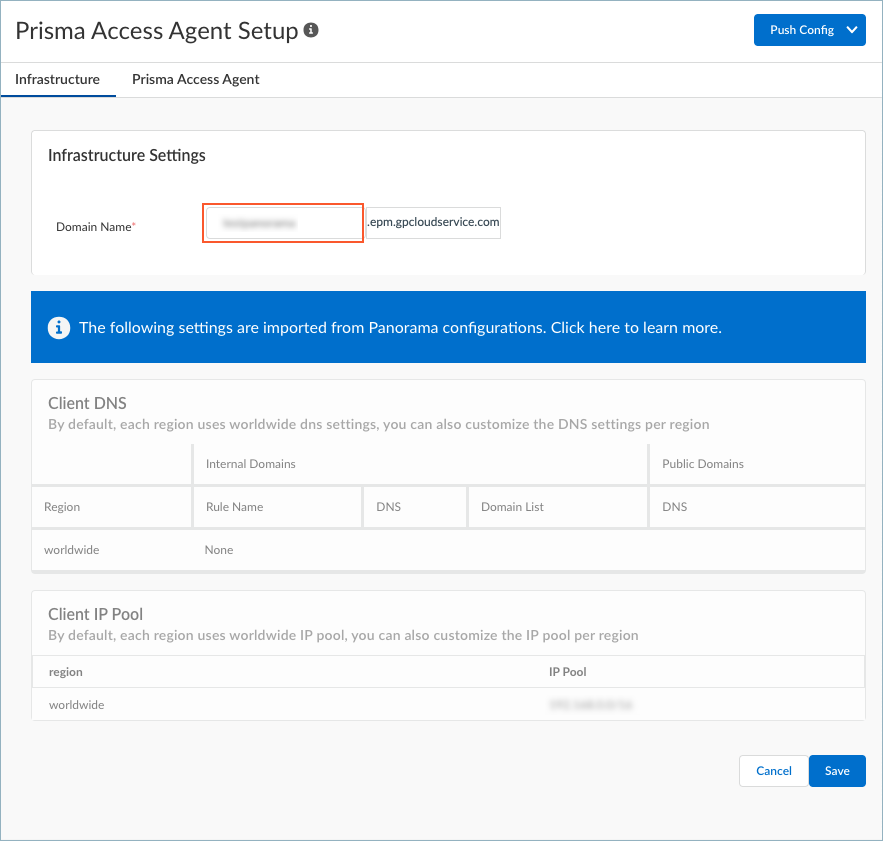This screenshot has width=883, height=841.
Task: Select the worldwide row in Client DNS
Action: pyautogui.click(x=72, y=550)
